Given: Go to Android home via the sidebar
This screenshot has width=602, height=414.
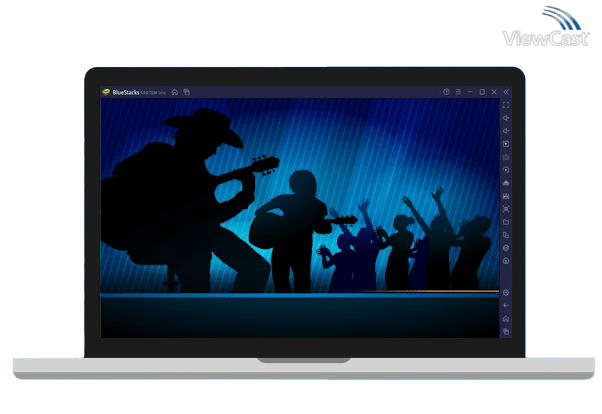Looking at the screenshot, I should click(506, 319).
